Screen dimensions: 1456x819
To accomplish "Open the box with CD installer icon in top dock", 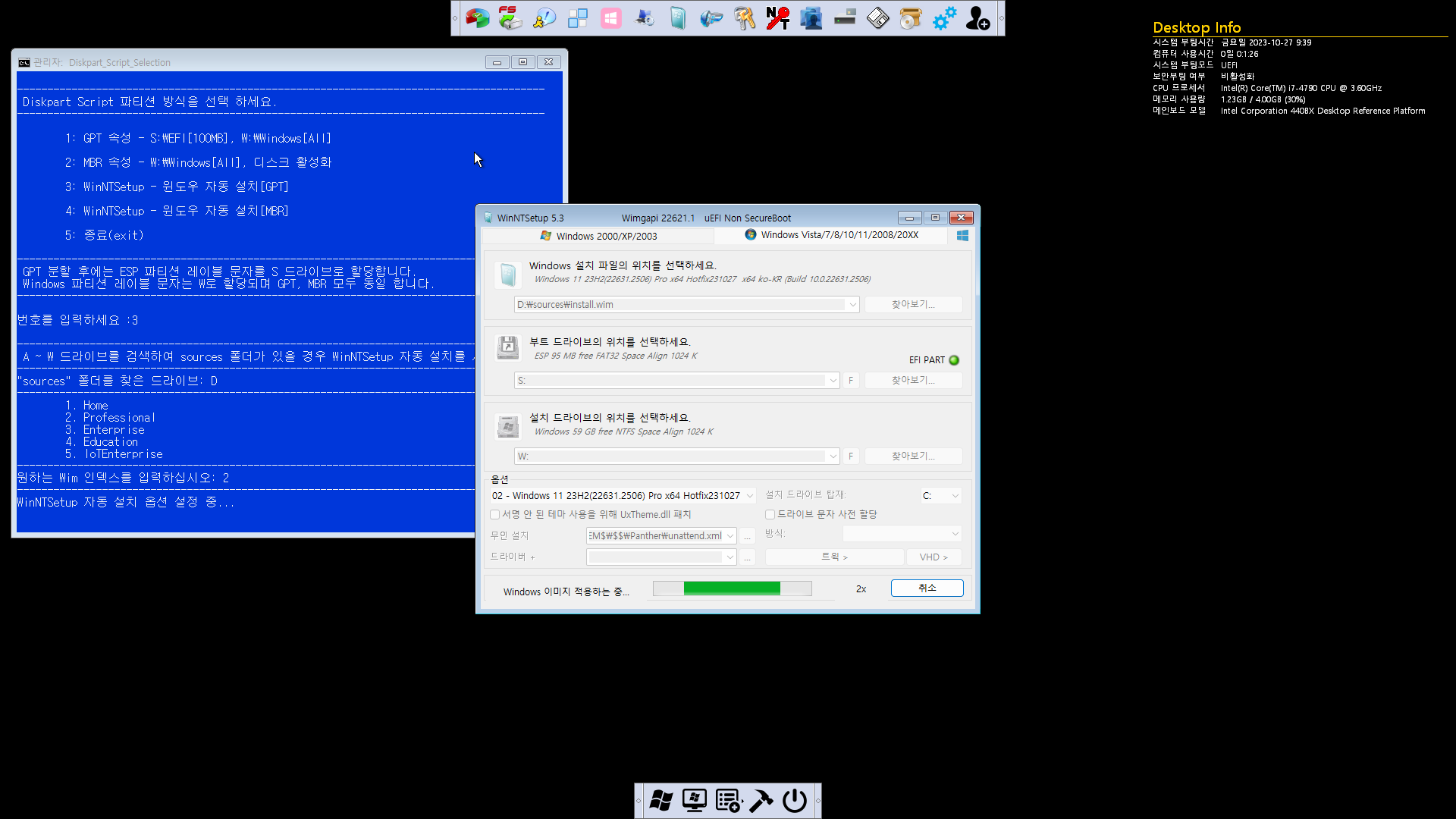I will click(912, 17).
